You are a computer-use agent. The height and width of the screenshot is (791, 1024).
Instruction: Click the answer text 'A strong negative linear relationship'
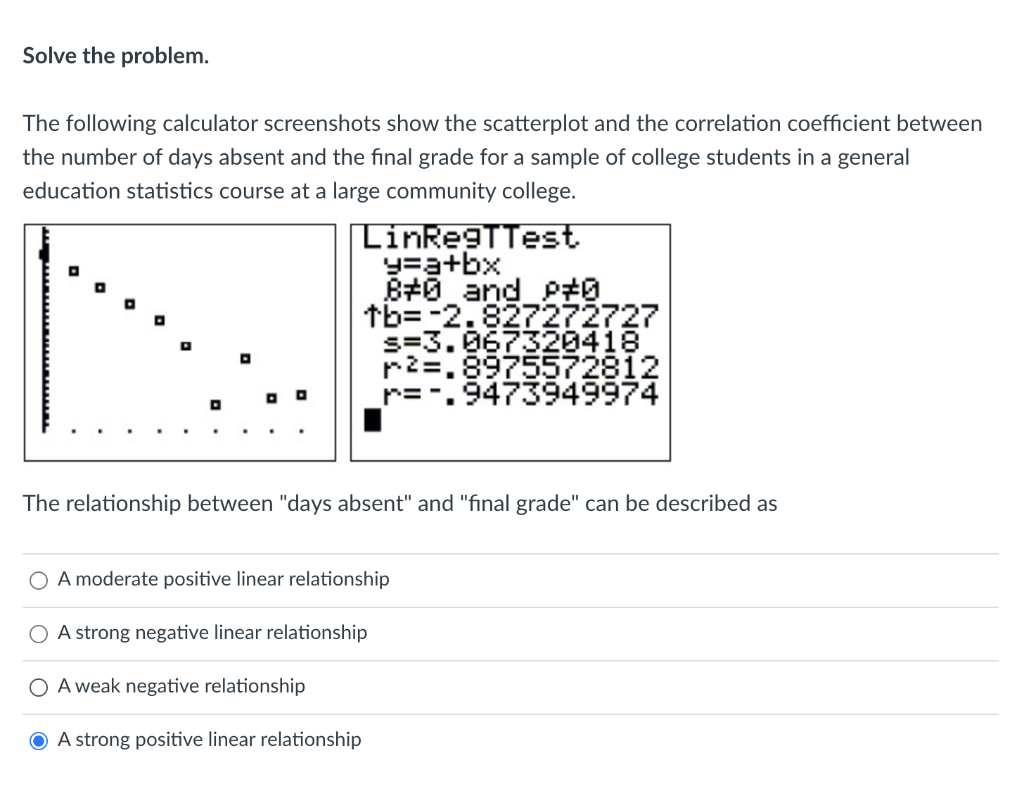pos(212,633)
